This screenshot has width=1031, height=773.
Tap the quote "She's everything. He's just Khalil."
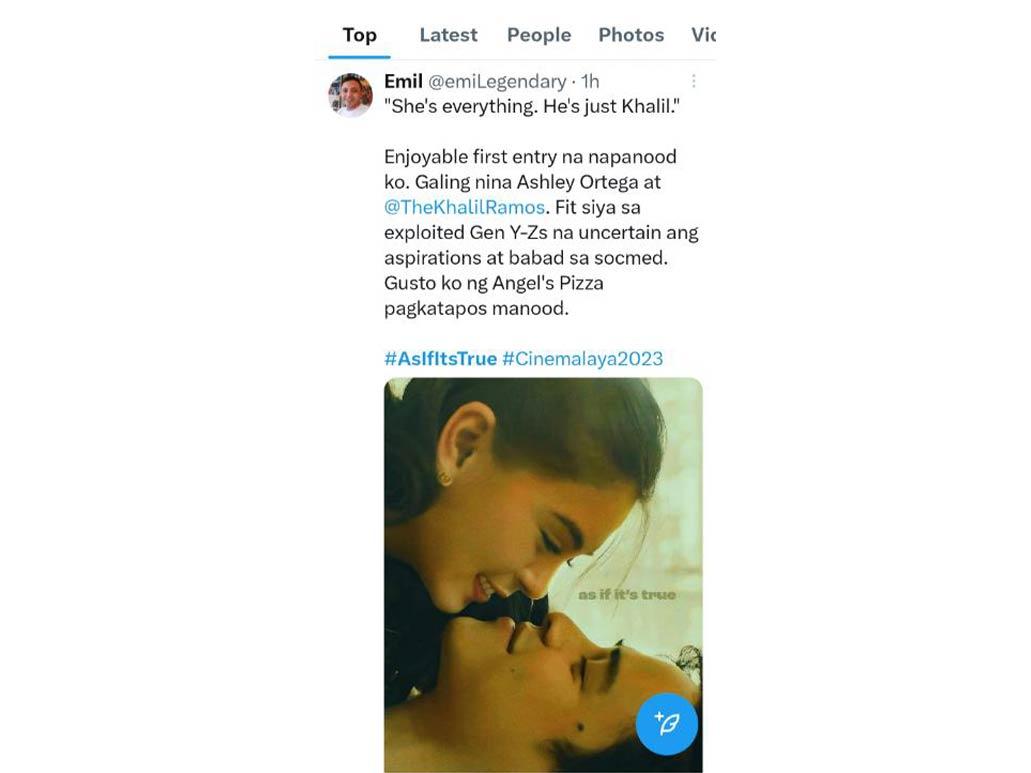[x=532, y=106]
